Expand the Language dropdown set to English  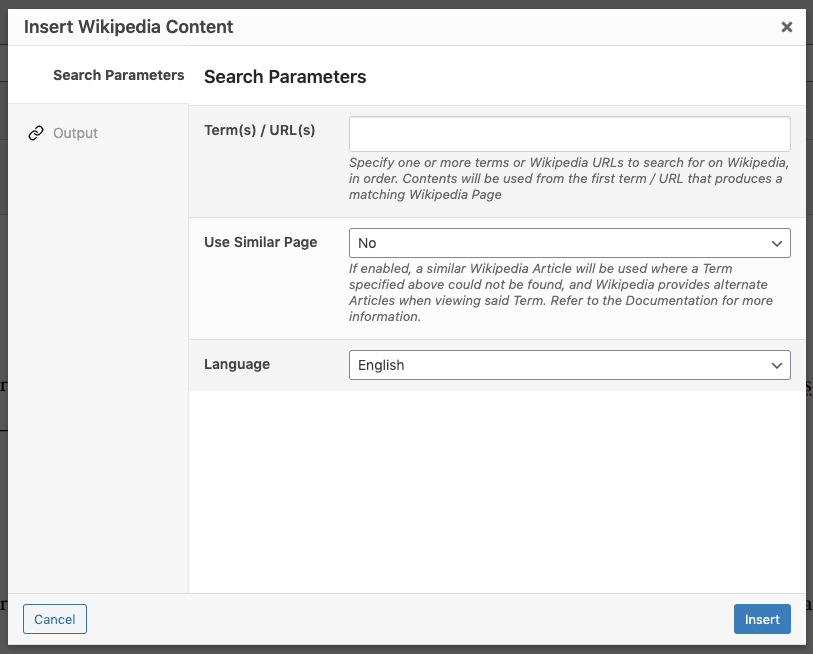[569, 365]
